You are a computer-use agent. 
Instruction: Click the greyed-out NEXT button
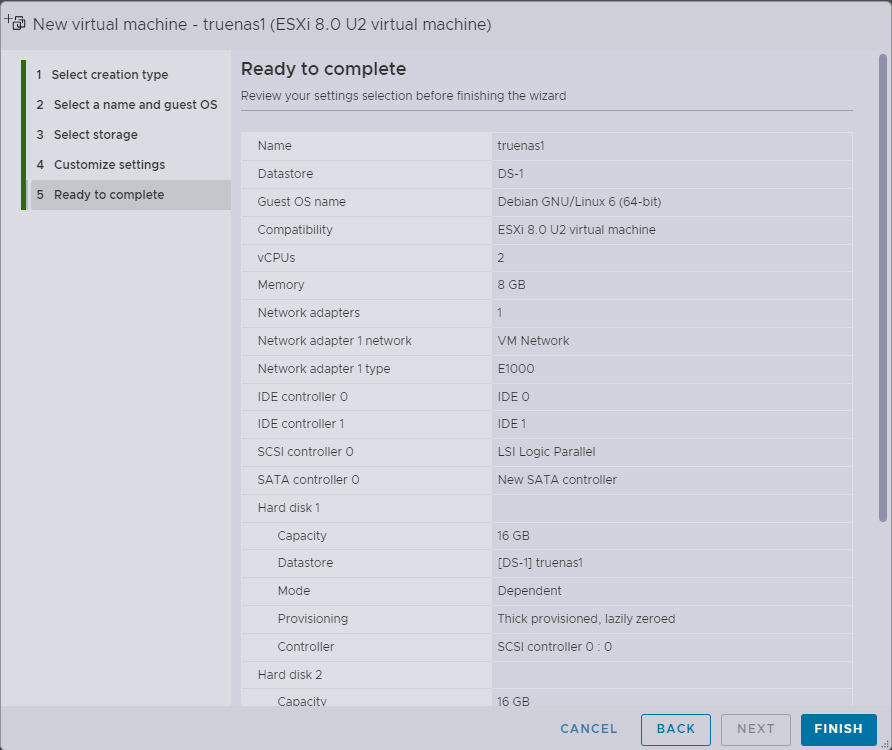pyautogui.click(x=755, y=729)
